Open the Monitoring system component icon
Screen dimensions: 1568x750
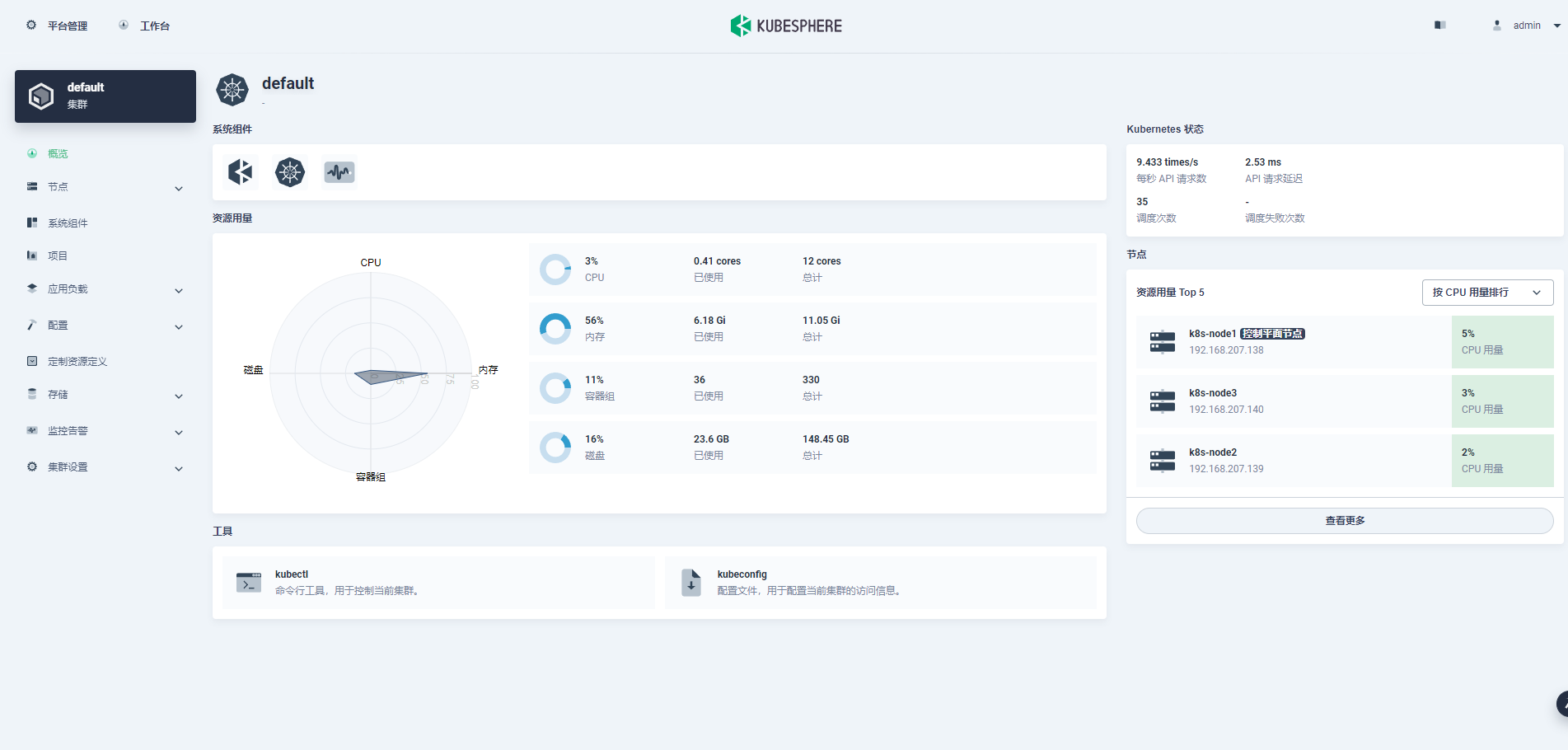339,171
